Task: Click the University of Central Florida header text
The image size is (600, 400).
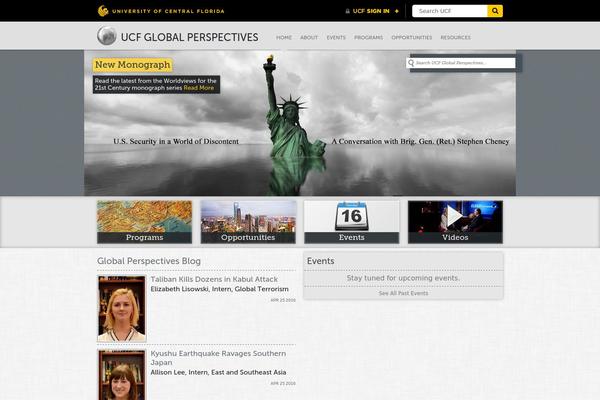Action: (x=168, y=11)
